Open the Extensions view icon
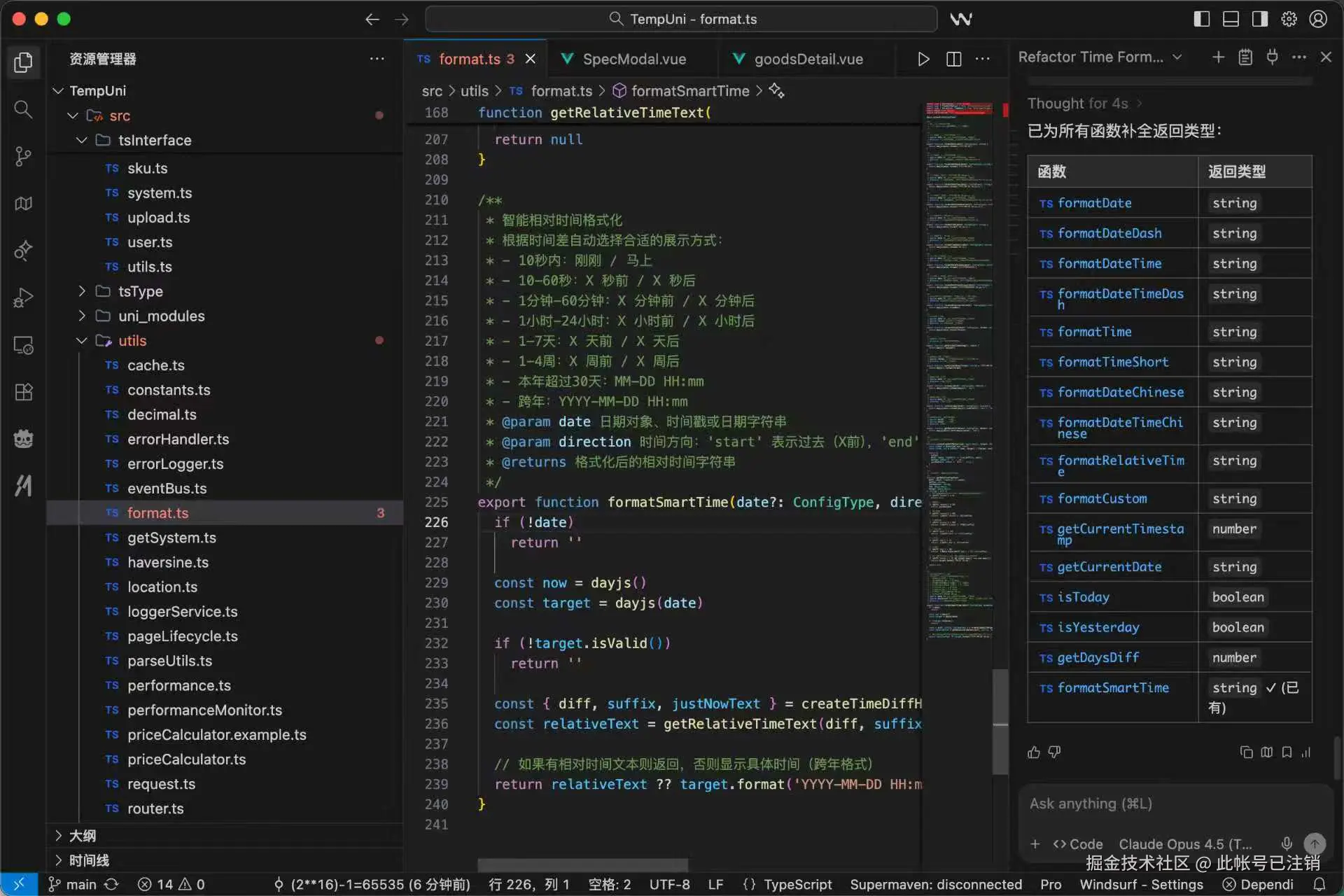 click(23, 392)
